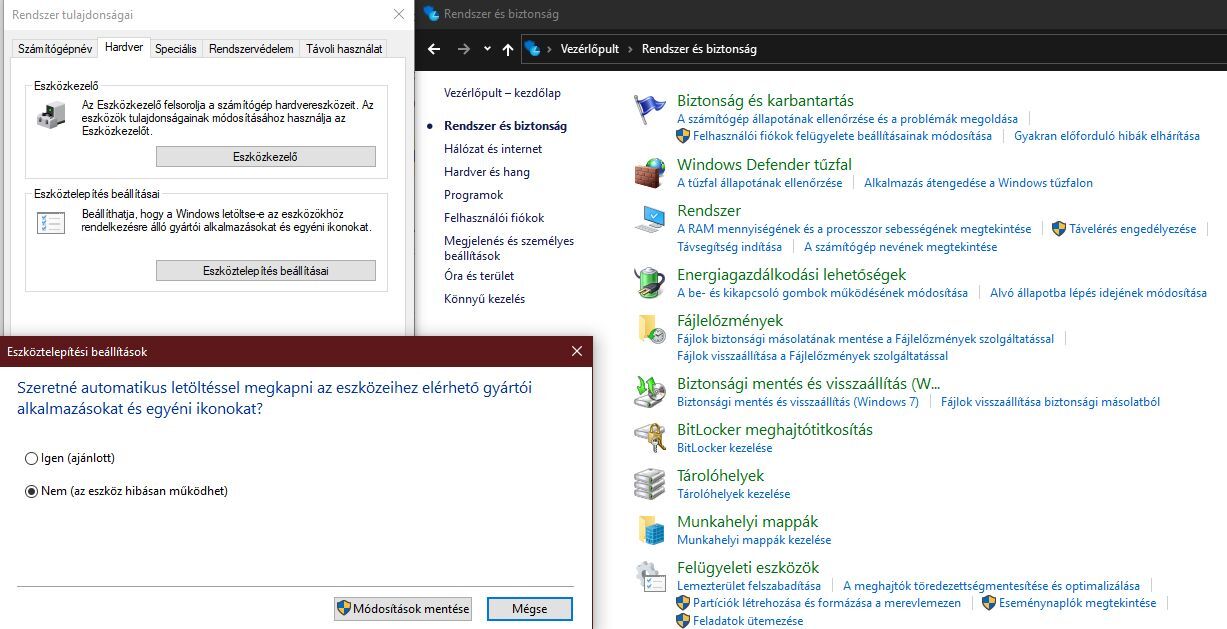This screenshot has width=1227, height=629.
Task: Go up one level arrow
Action: [508, 49]
